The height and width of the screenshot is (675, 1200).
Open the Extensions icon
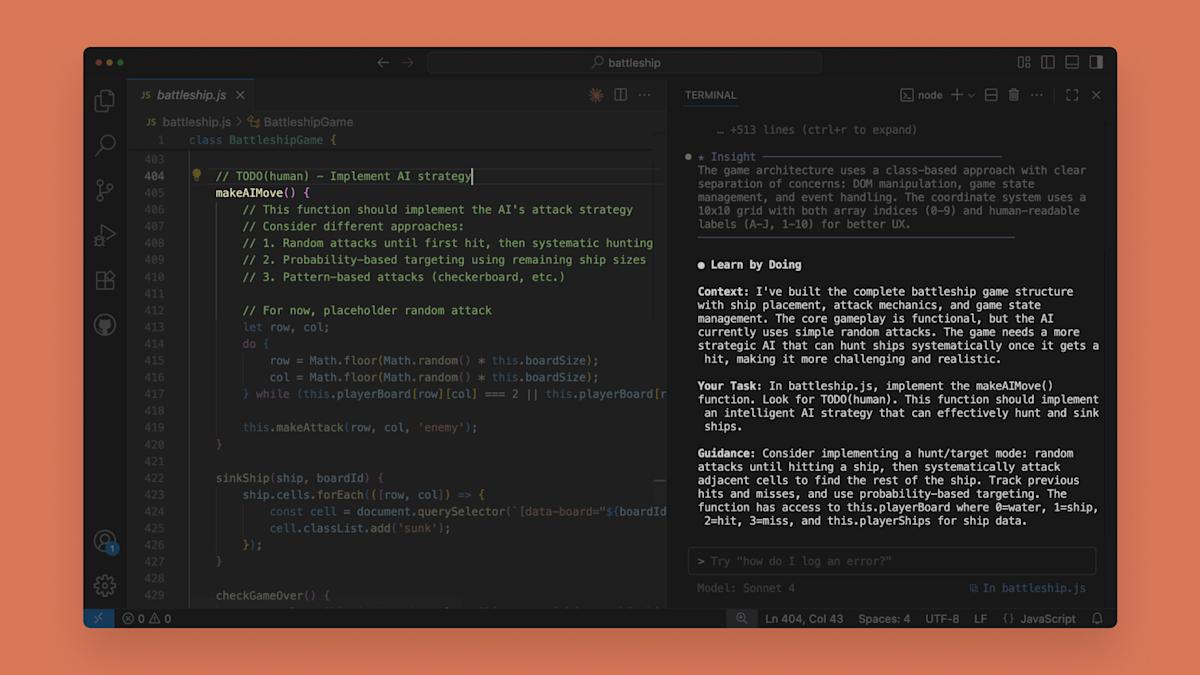104,280
